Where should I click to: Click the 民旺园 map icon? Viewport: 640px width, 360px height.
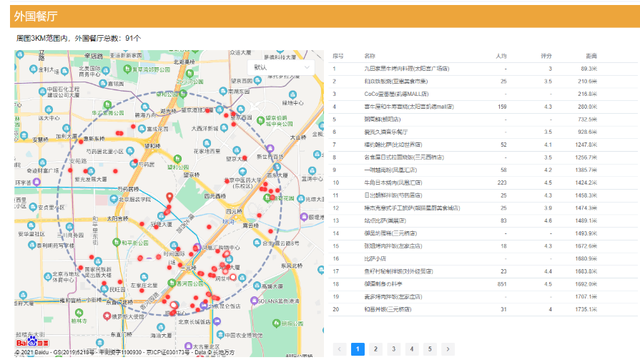104,289
